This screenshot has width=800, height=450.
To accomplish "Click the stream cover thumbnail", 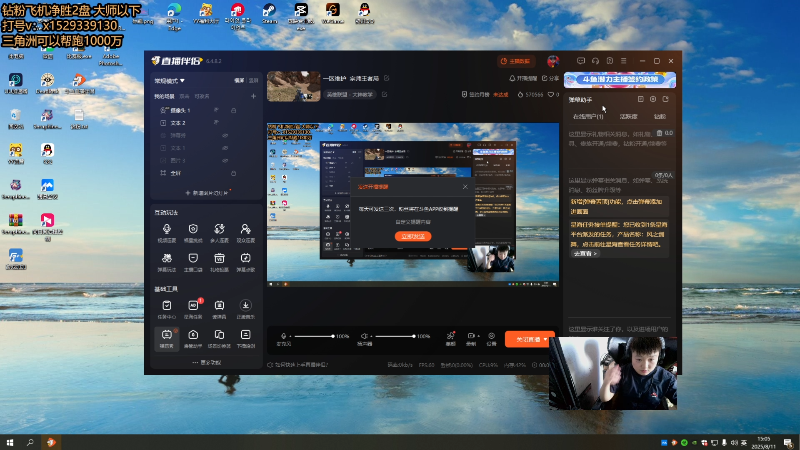I will point(293,86).
